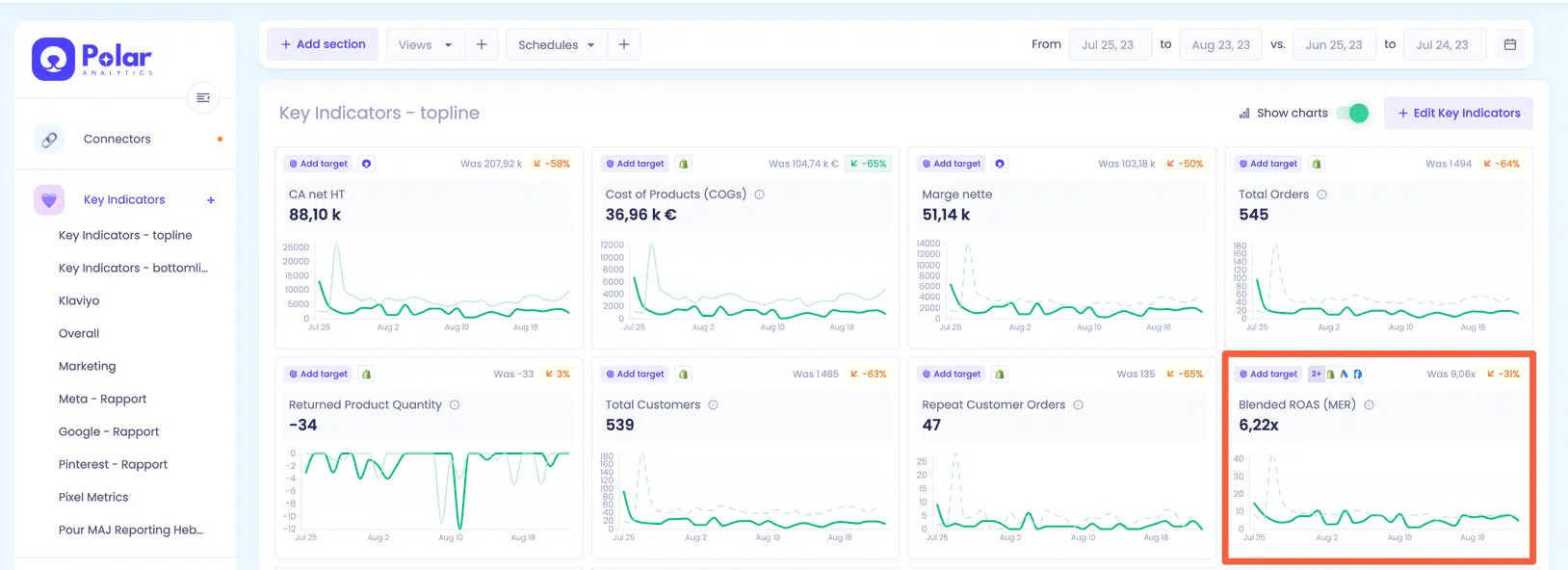Click the Jul 25, 23 start date field

[x=1110, y=44]
